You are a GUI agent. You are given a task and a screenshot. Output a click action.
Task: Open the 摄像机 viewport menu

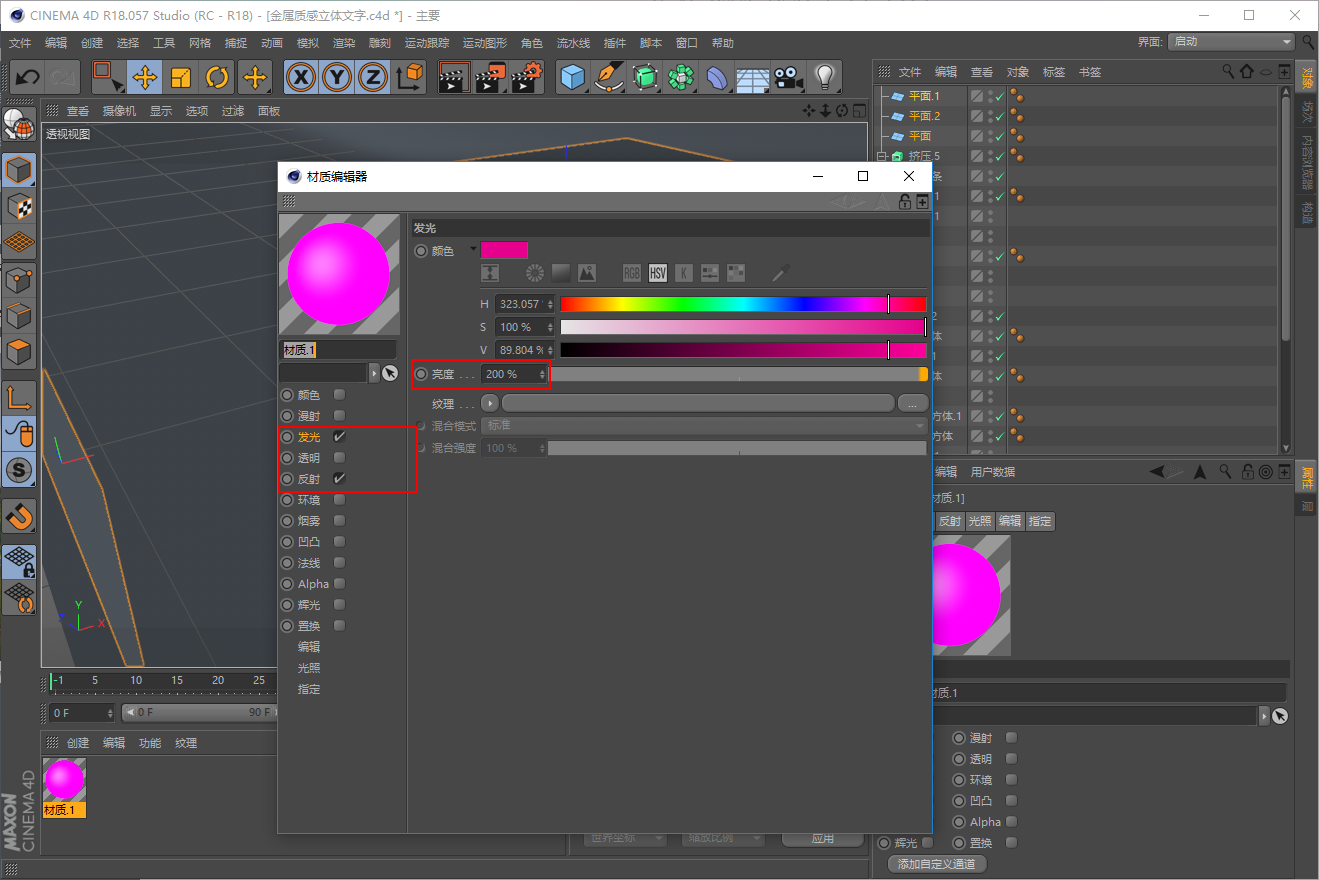pos(119,111)
